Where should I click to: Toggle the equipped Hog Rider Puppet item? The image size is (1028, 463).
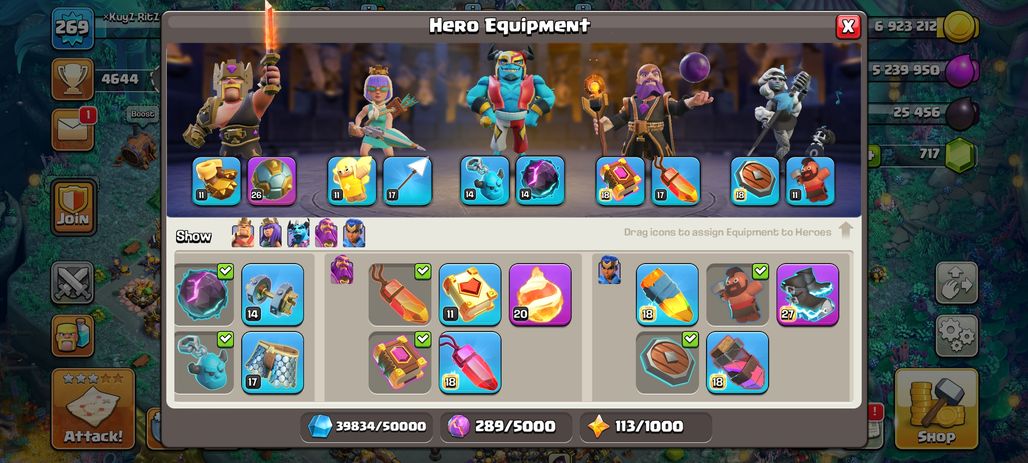point(738,294)
